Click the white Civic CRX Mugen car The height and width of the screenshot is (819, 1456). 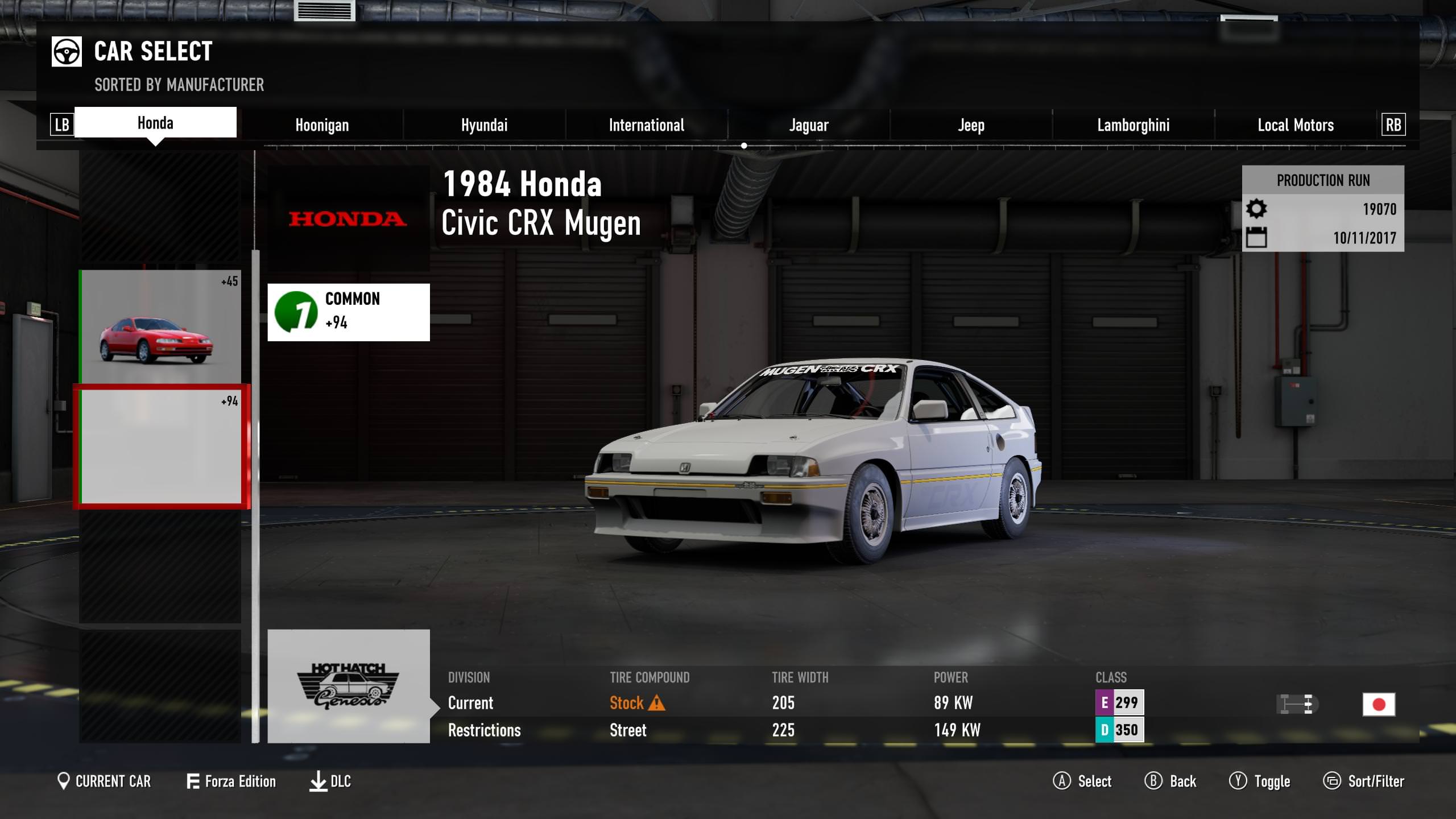pyautogui.click(x=813, y=461)
